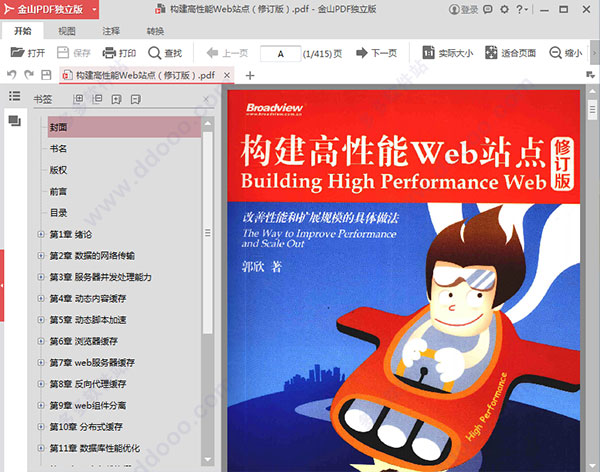This screenshot has width=600, height=472.
Task: Expand 第9章 web组件分离 bookmark
Action: (x=41, y=405)
